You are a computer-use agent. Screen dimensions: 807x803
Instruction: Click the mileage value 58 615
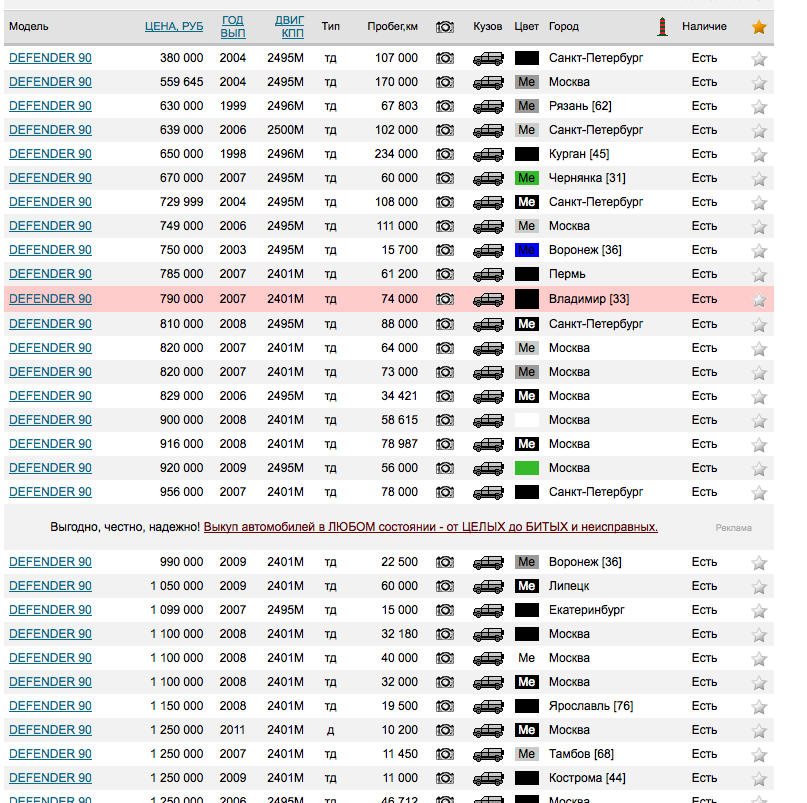tap(399, 420)
